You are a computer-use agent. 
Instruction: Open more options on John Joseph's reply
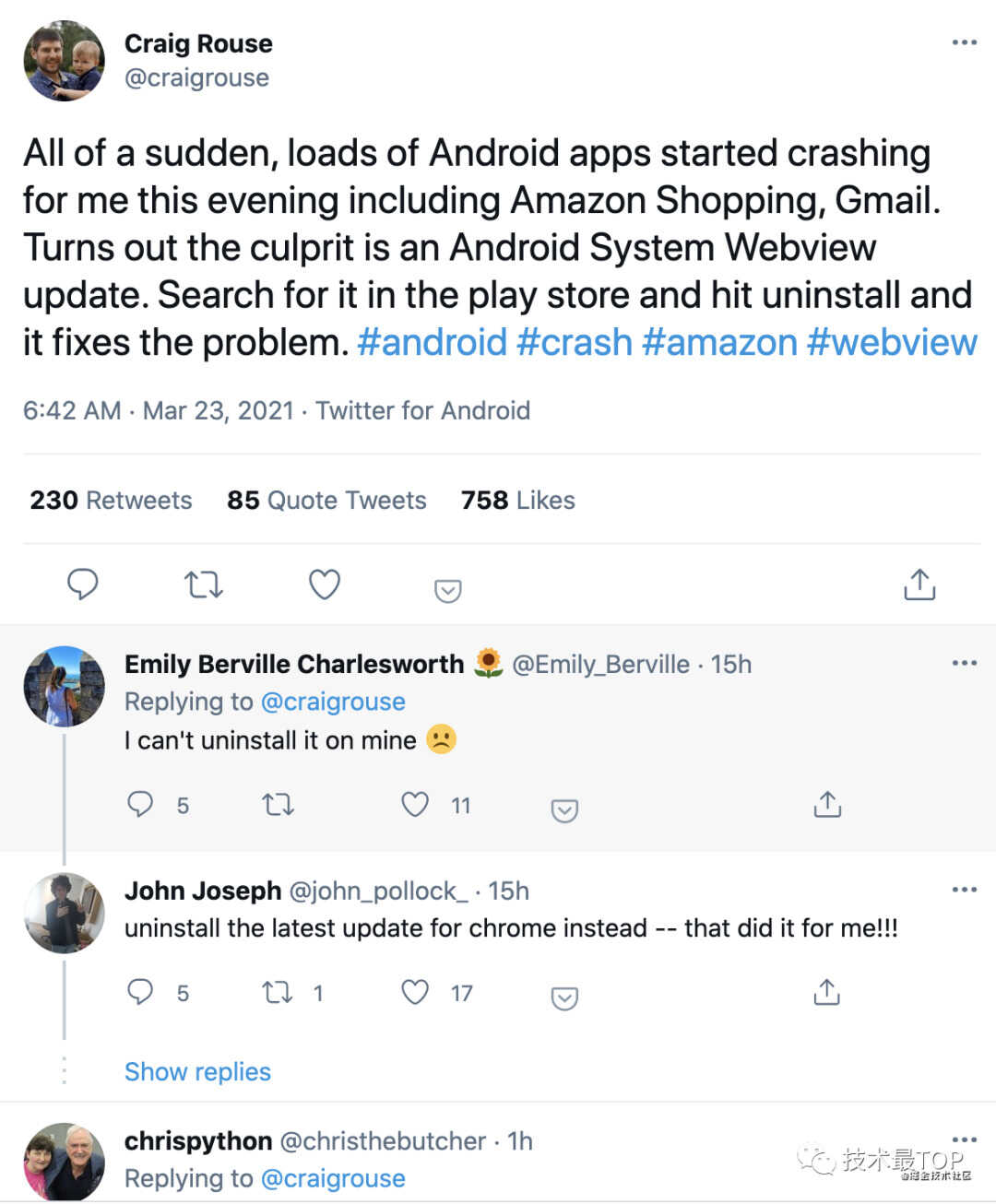pos(964,890)
